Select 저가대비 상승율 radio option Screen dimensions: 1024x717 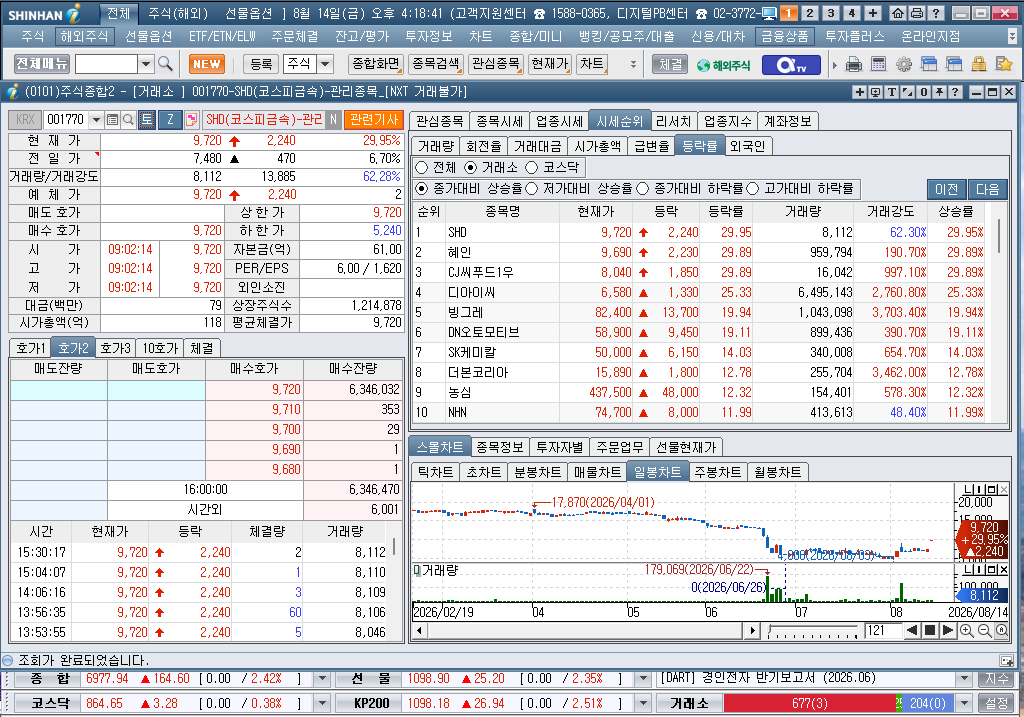coord(532,189)
